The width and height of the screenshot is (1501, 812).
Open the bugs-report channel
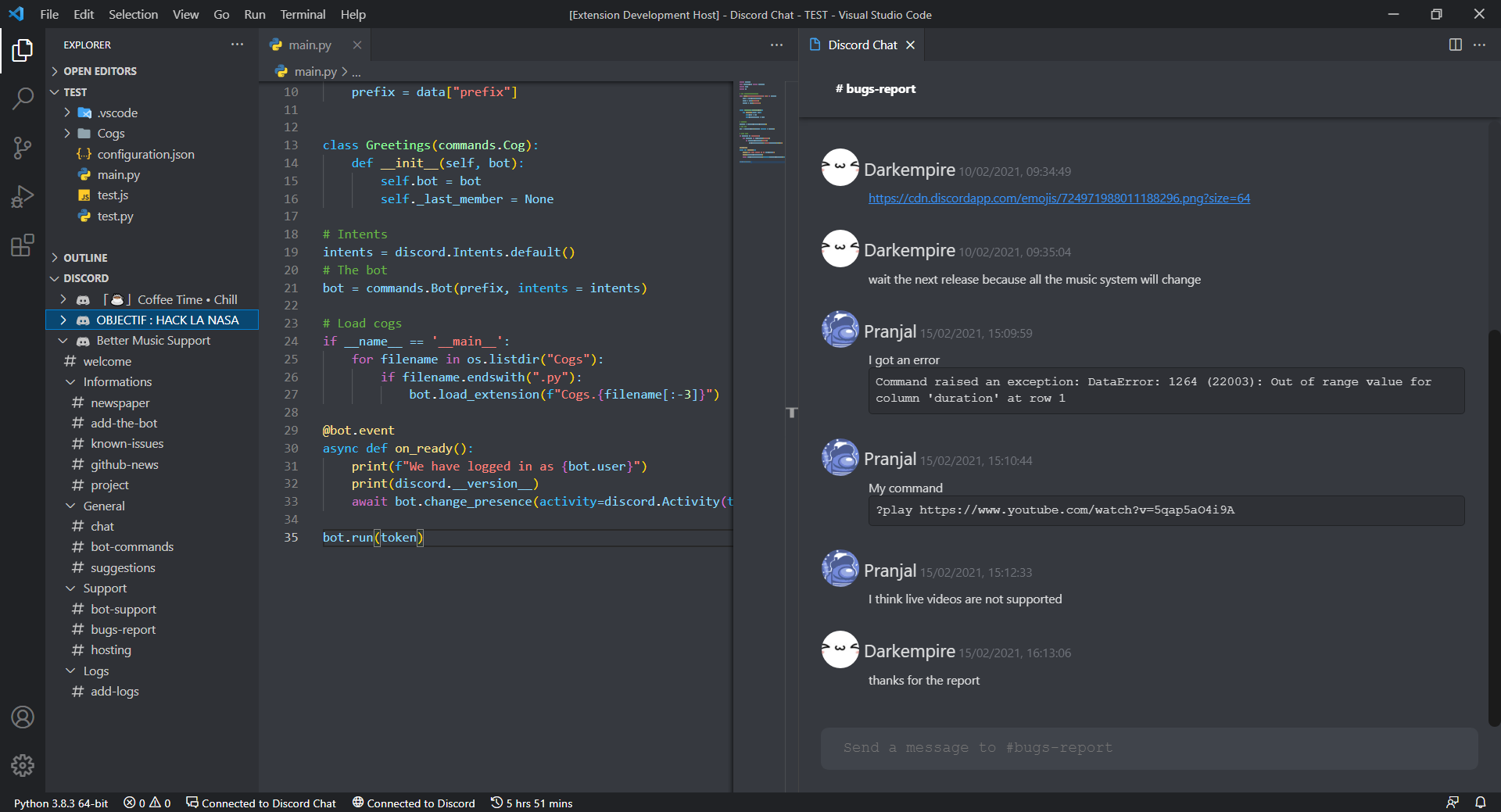123,630
